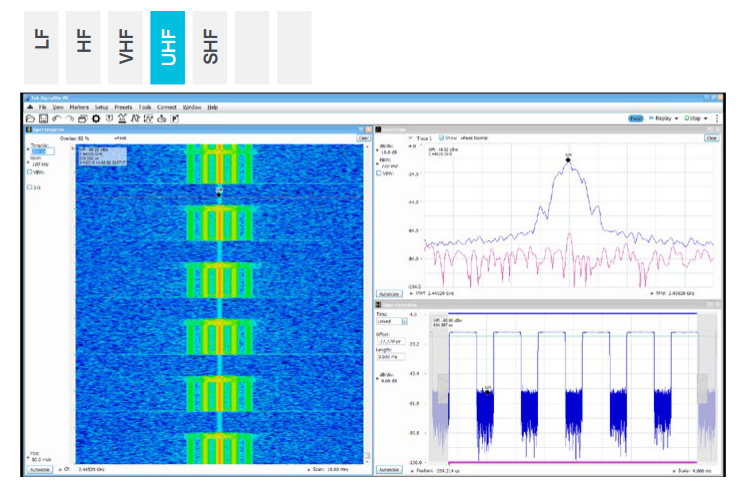Click the Open file folder icon
Viewport: 741px width, 492px height.
coord(30,118)
